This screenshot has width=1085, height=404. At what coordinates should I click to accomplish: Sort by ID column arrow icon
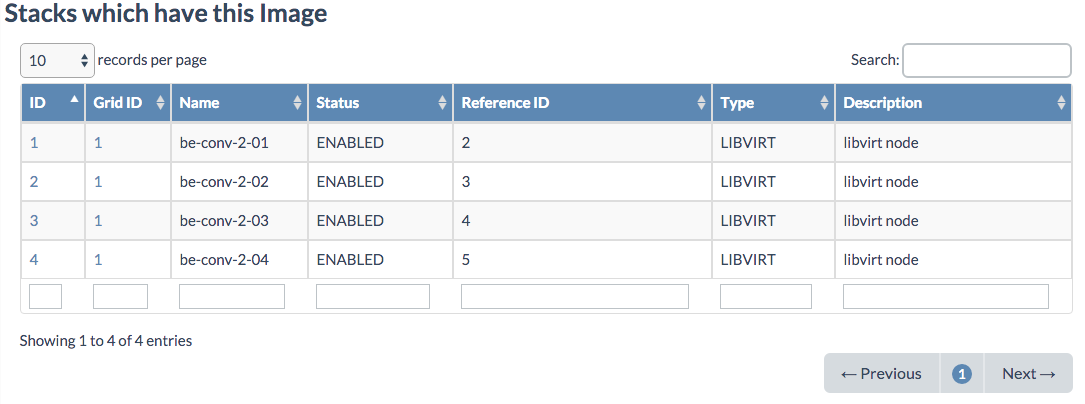(x=74, y=101)
